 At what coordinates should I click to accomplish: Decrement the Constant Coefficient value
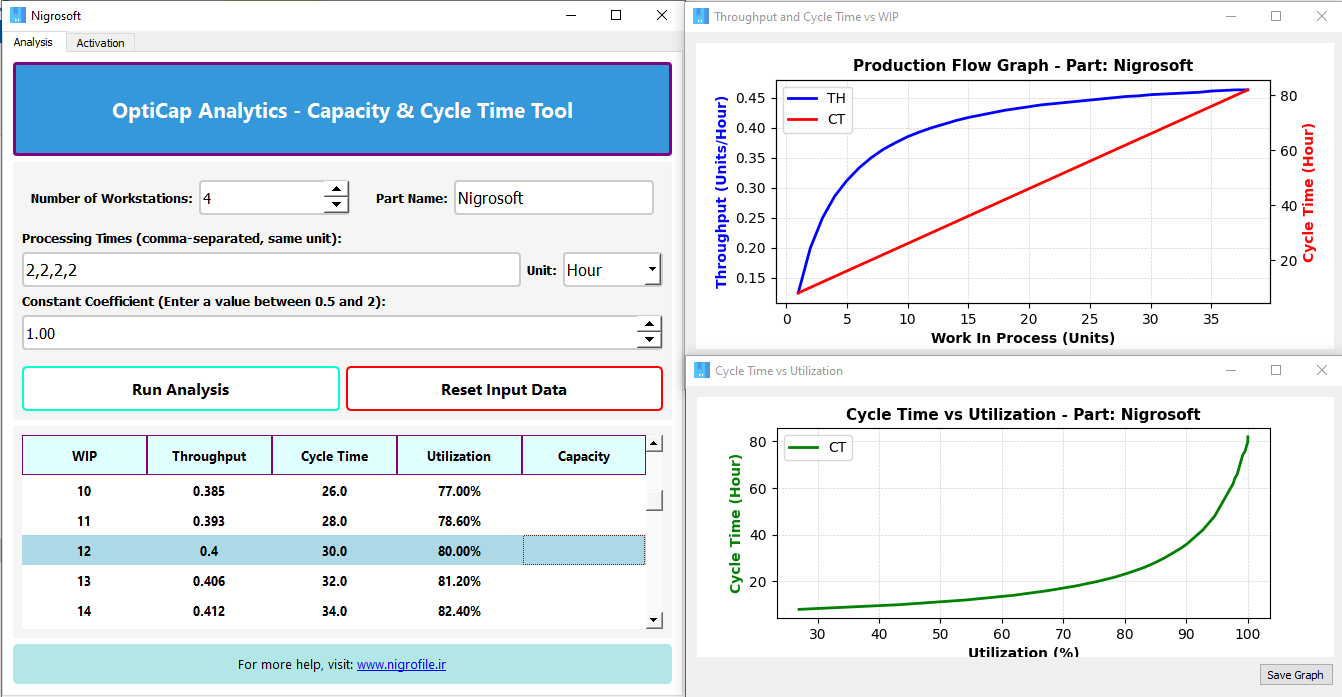[x=650, y=340]
